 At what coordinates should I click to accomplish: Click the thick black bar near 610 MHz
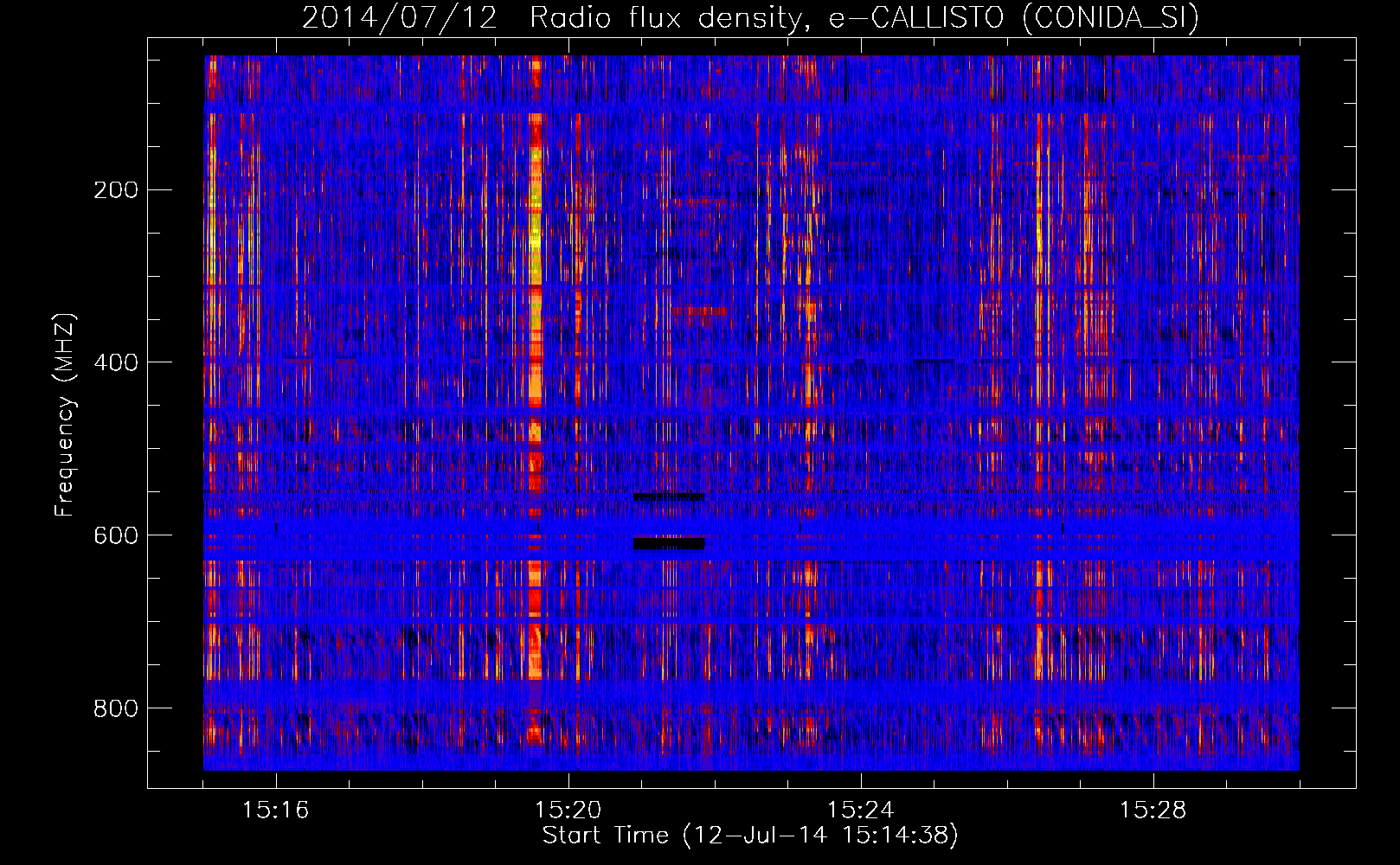[669, 543]
